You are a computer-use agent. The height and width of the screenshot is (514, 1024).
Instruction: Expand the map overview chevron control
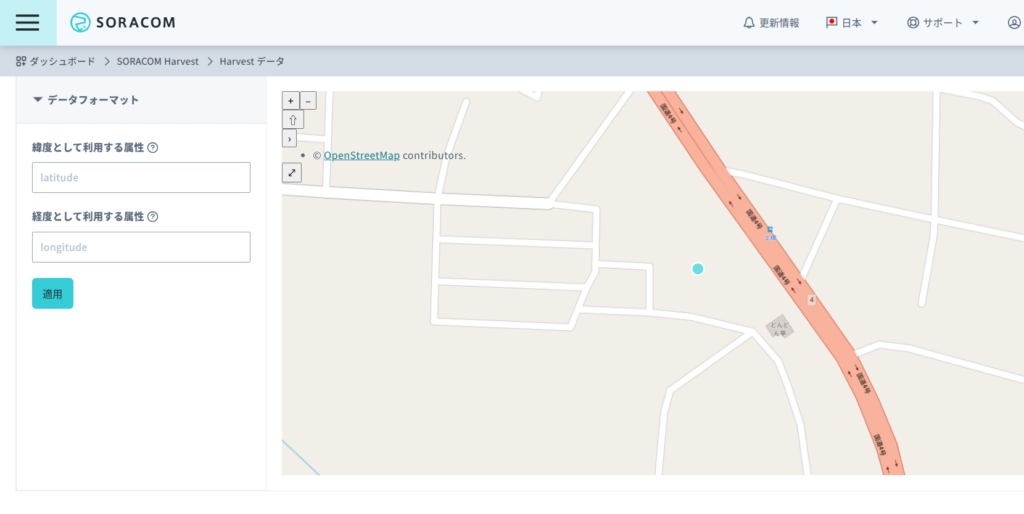point(289,138)
